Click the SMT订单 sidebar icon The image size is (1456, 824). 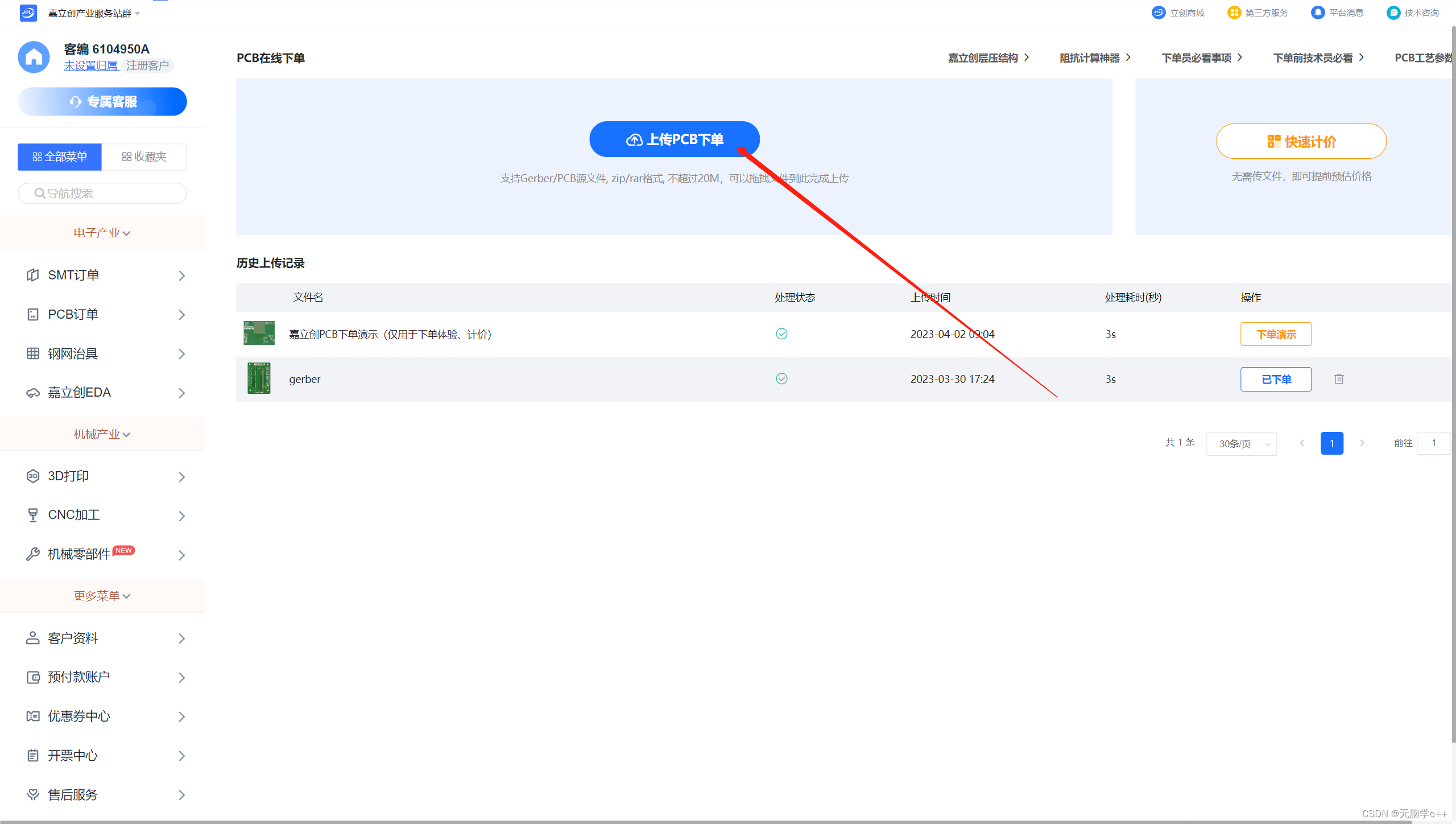[x=33, y=275]
